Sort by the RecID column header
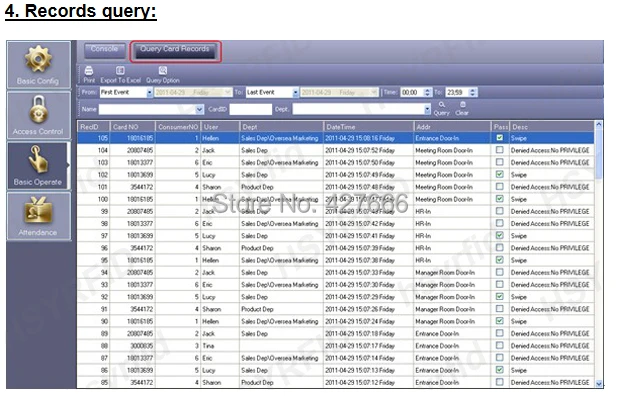Image resolution: width=618 pixels, height=406 pixels. click(x=93, y=127)
